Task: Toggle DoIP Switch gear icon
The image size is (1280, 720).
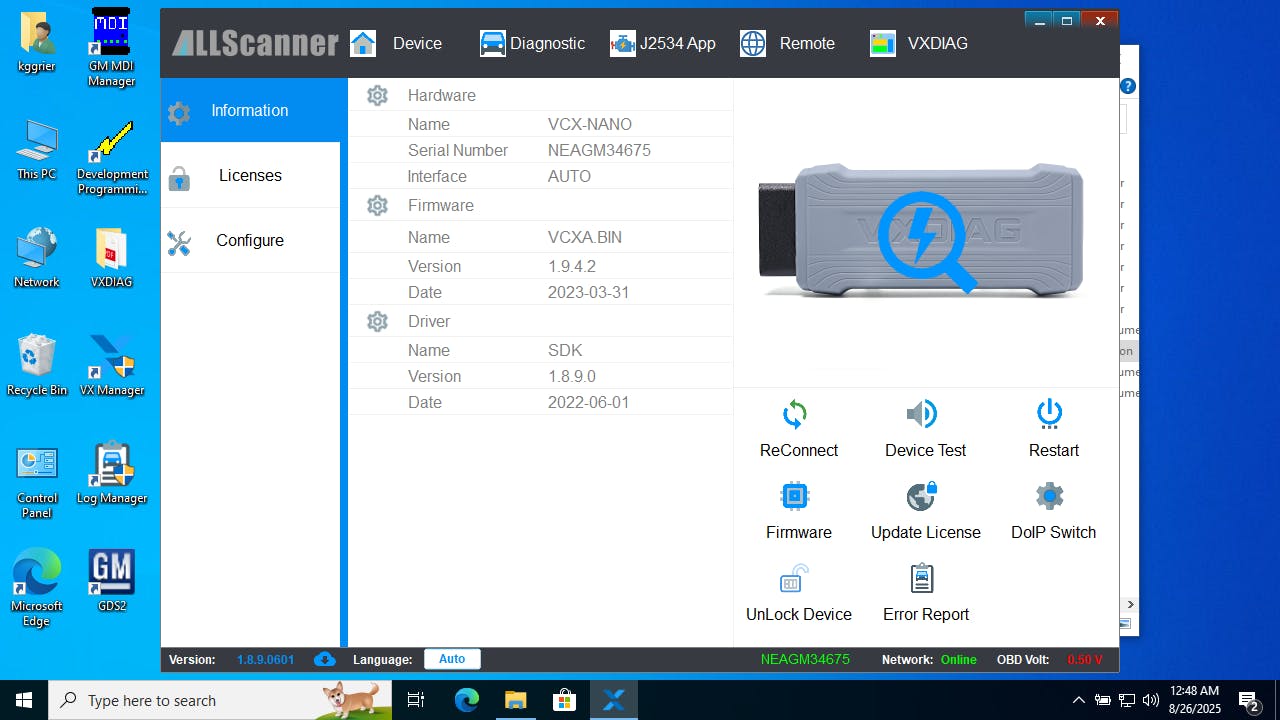Action: point(1049,496)
